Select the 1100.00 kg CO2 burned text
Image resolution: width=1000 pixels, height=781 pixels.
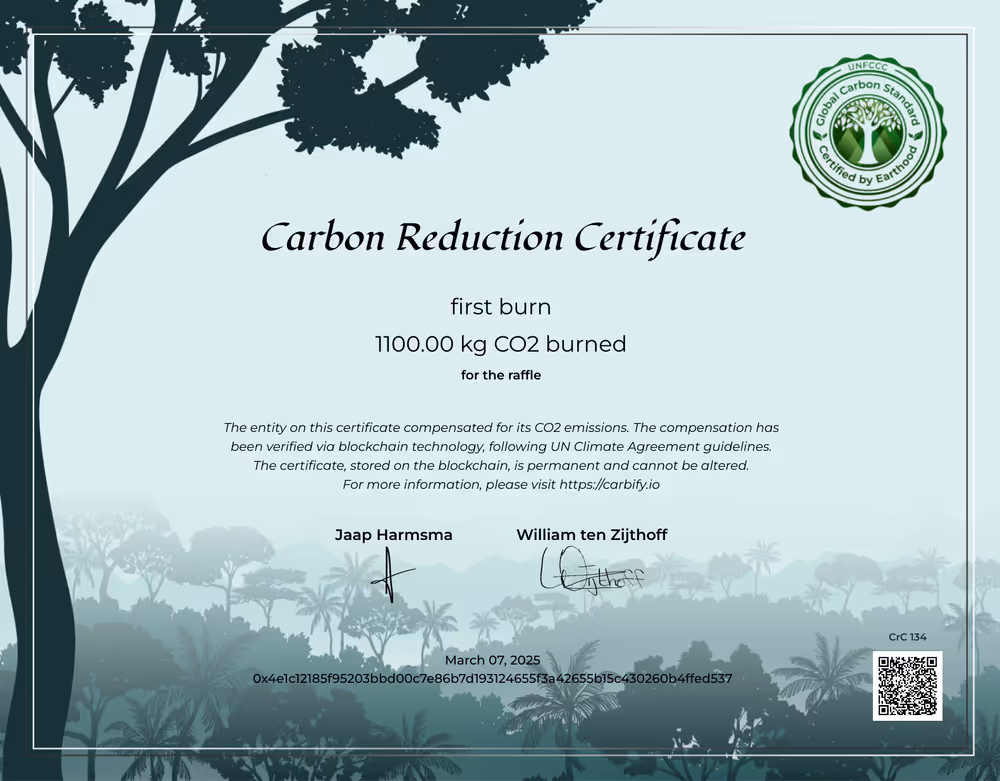pos(500,344)
